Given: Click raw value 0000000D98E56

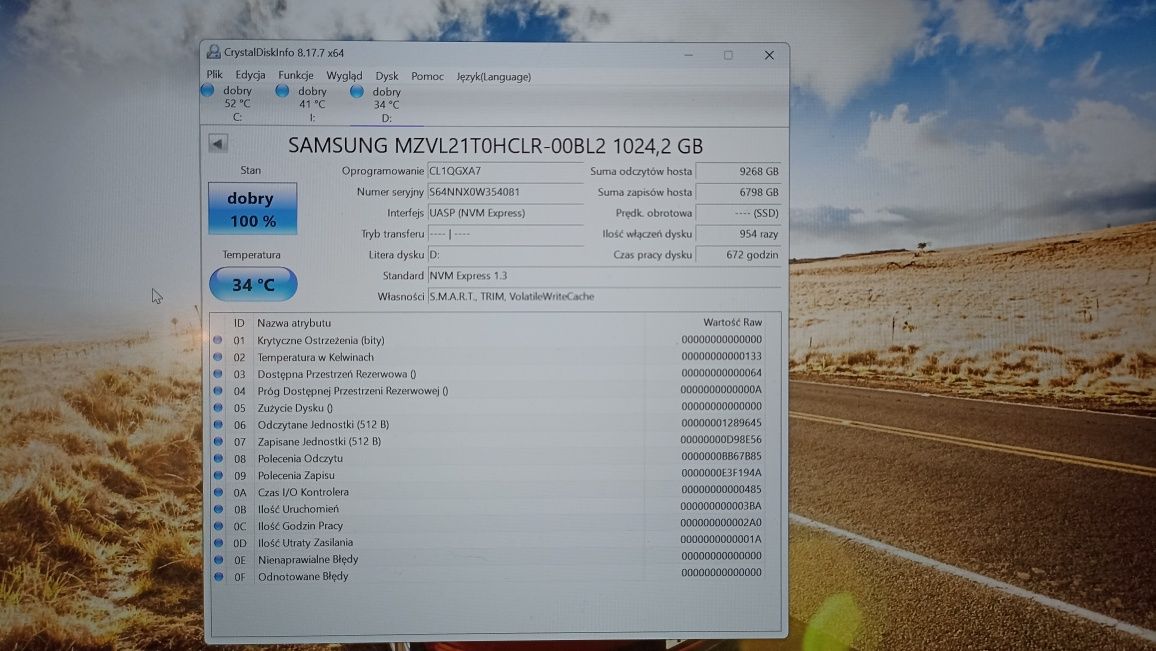Looking at the screenshot, I should click(x=721, y=439).
